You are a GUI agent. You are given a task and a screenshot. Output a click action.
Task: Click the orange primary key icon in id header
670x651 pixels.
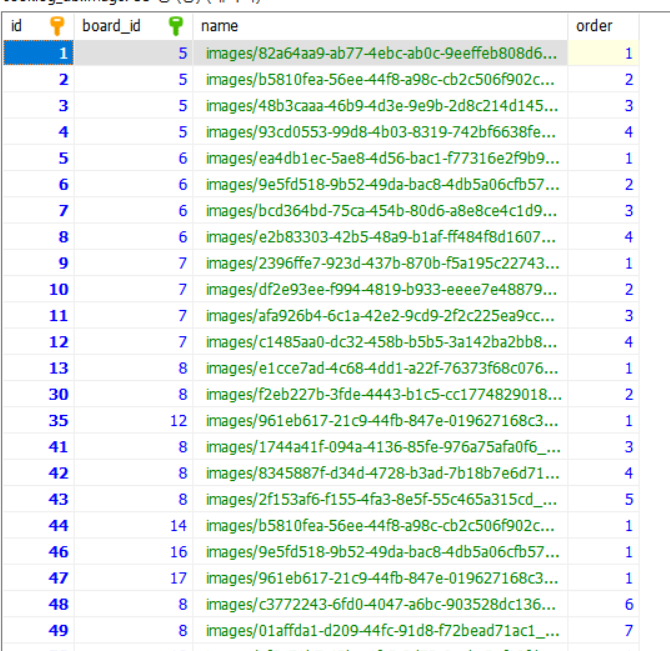tap(57, 26)
